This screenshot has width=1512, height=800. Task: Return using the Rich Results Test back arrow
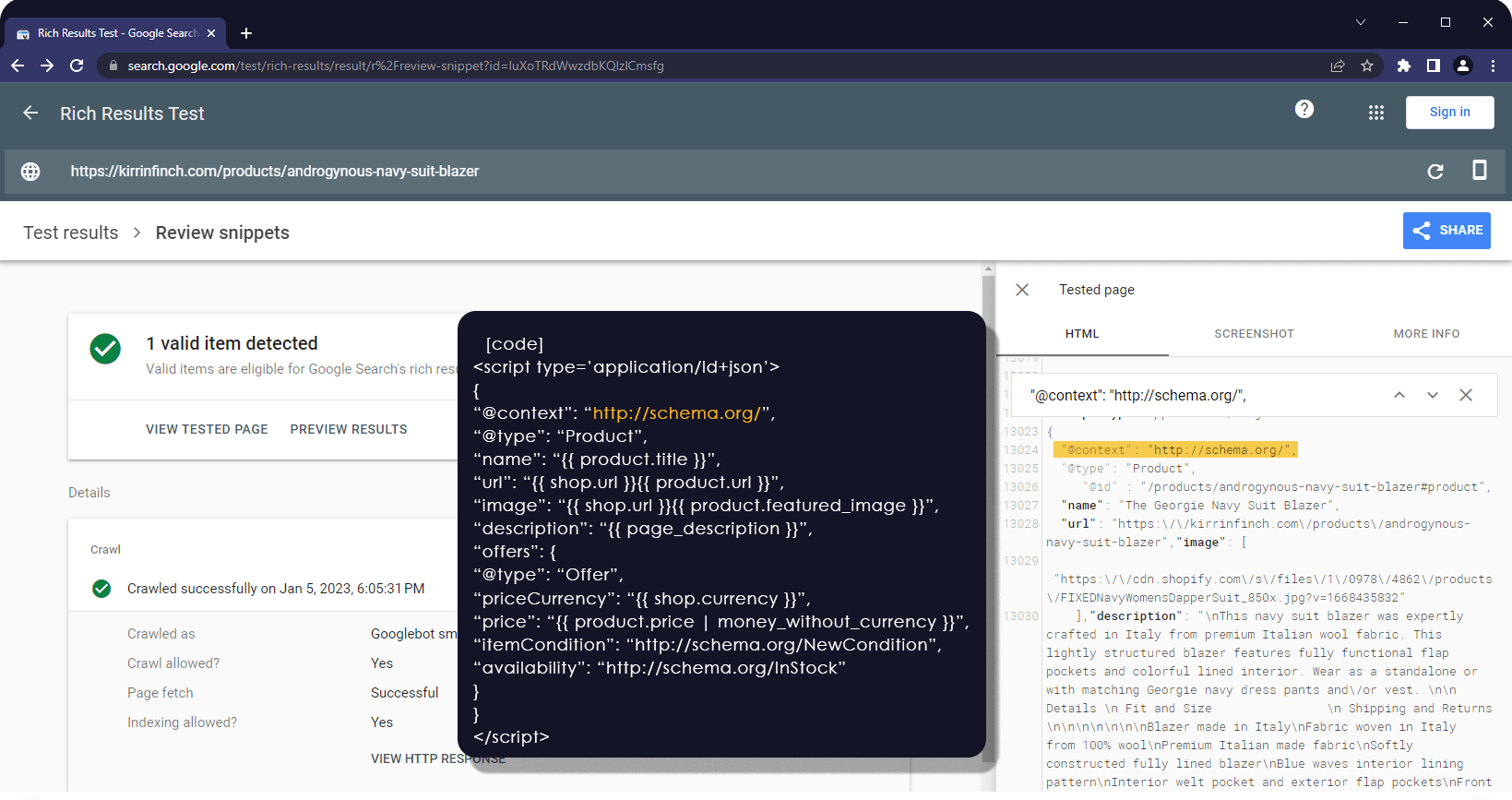30,113
